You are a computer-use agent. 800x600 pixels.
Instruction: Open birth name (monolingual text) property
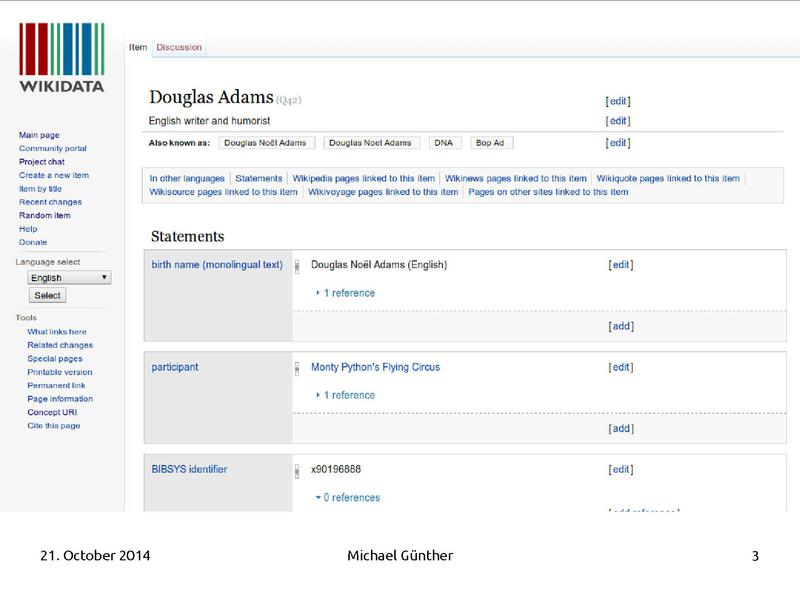(217, 265)
